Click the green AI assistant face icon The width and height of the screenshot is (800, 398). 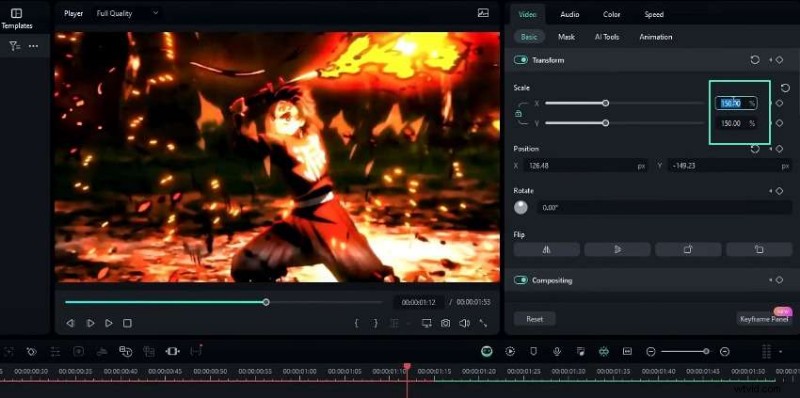click(487, 351)
